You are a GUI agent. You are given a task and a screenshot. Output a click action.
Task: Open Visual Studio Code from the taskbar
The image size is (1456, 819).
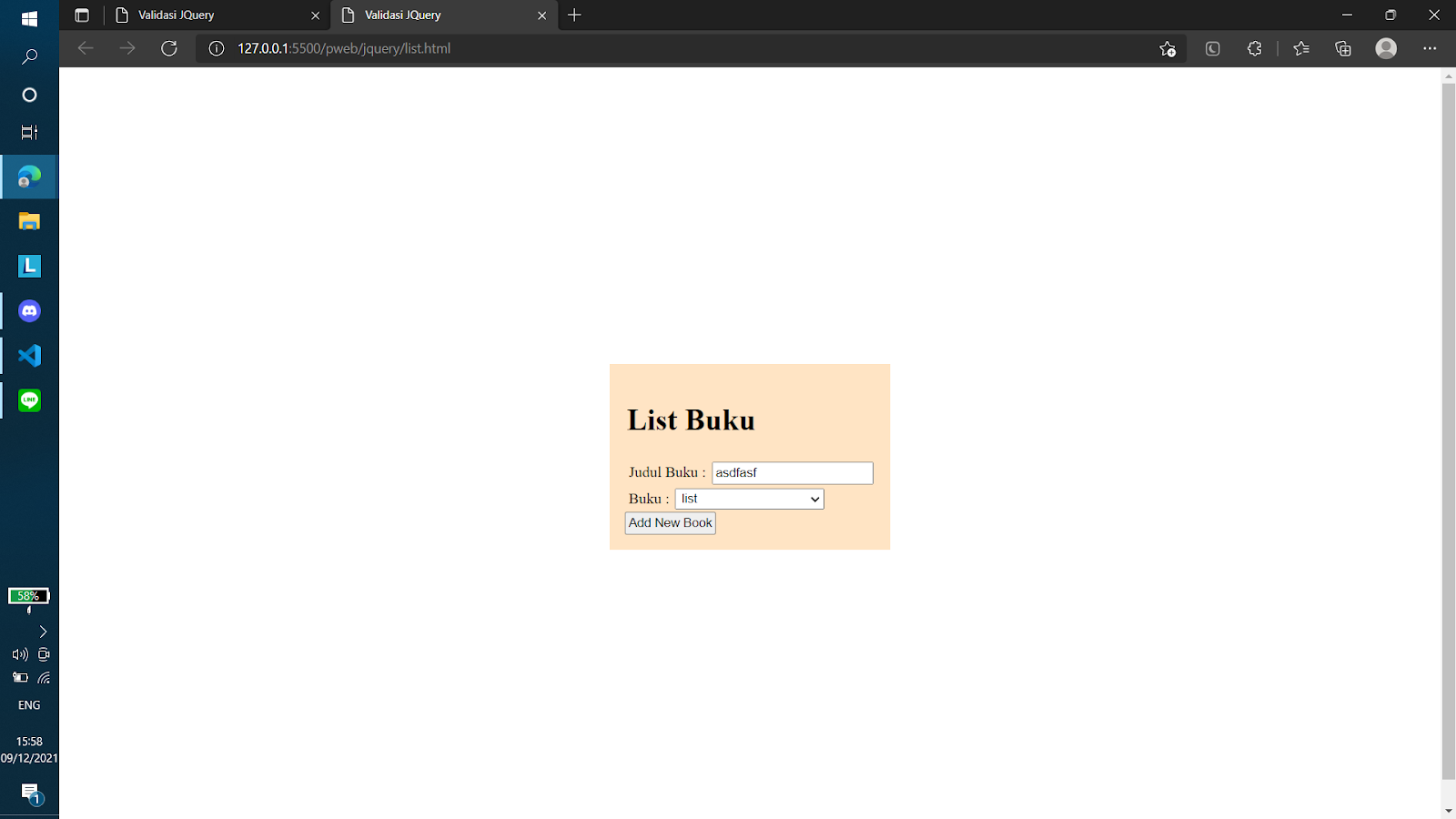[29, 356]
